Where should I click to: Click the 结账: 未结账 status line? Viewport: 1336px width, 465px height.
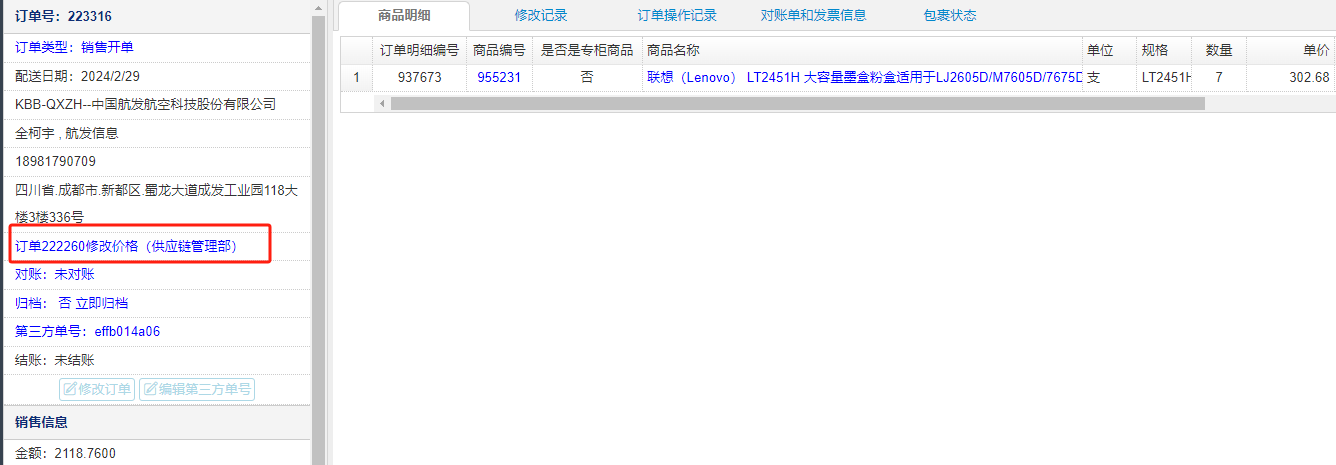(55, 360)
